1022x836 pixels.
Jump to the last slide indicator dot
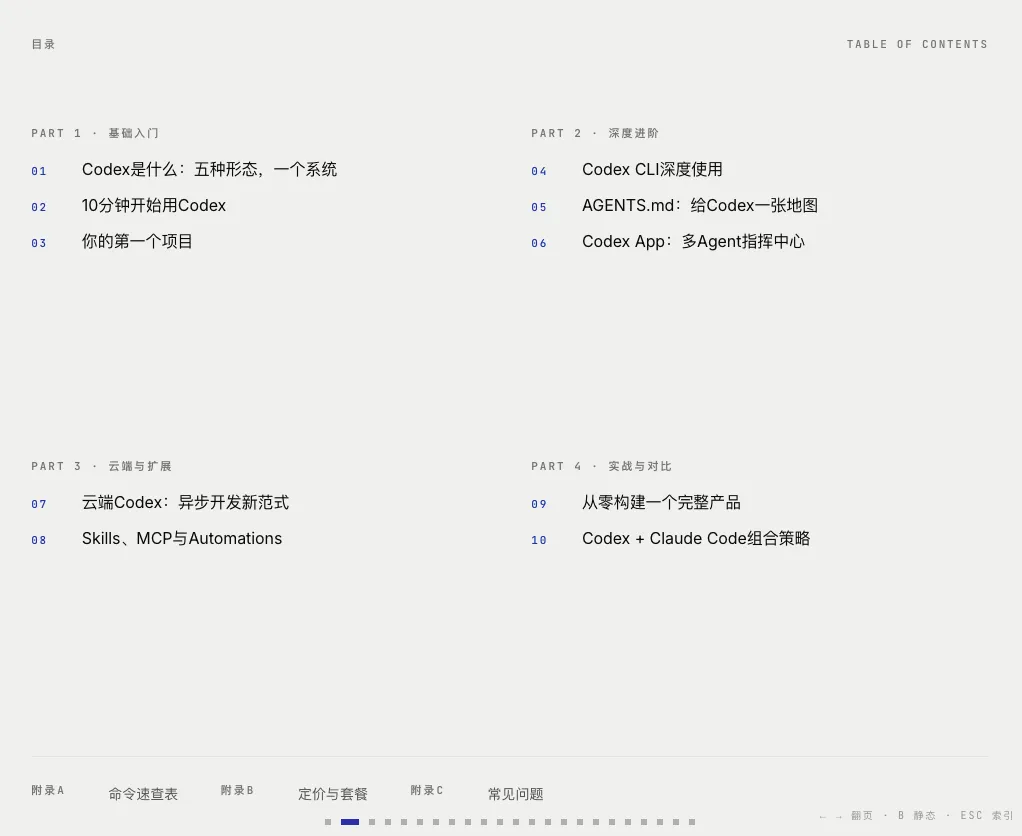pyautogui.click(x=692, y=822)
